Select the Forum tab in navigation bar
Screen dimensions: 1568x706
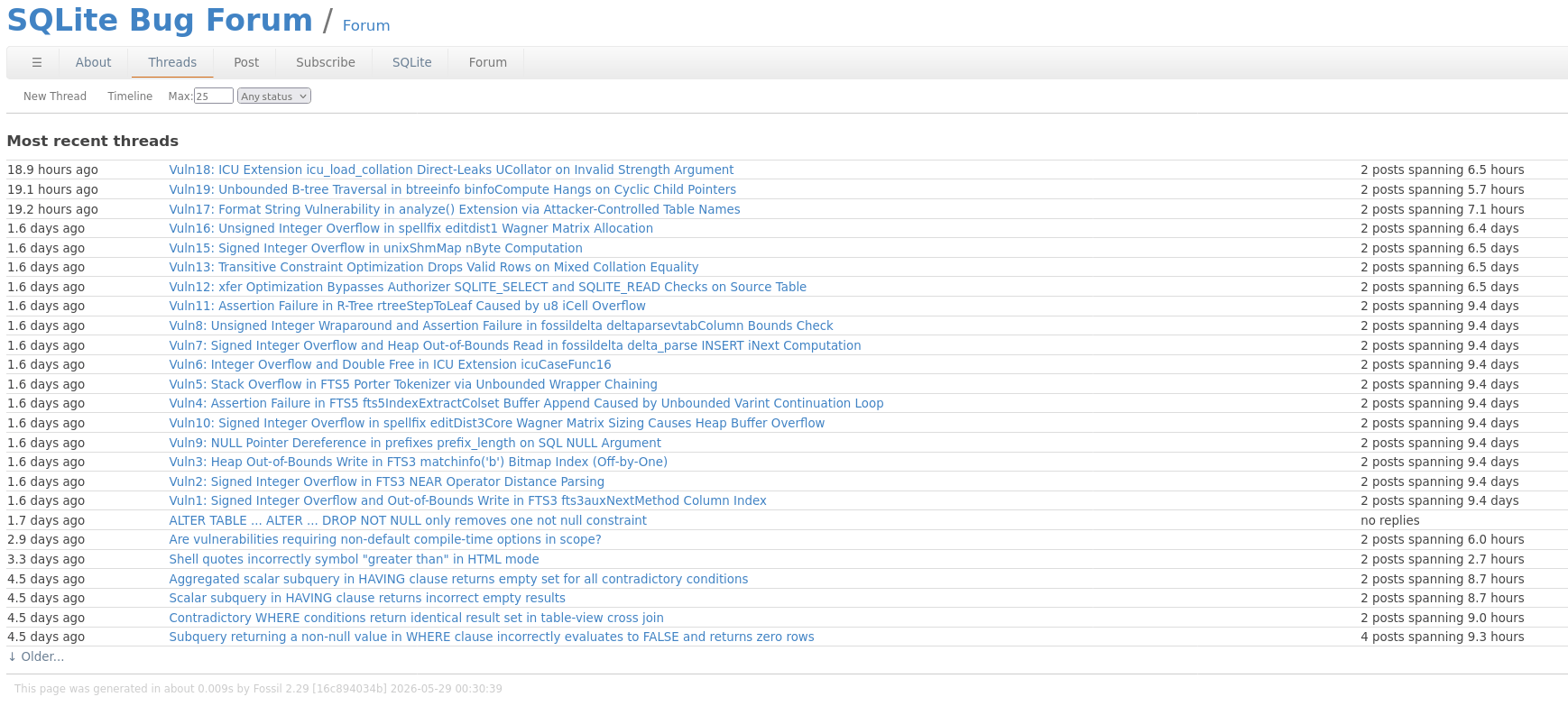488,62
